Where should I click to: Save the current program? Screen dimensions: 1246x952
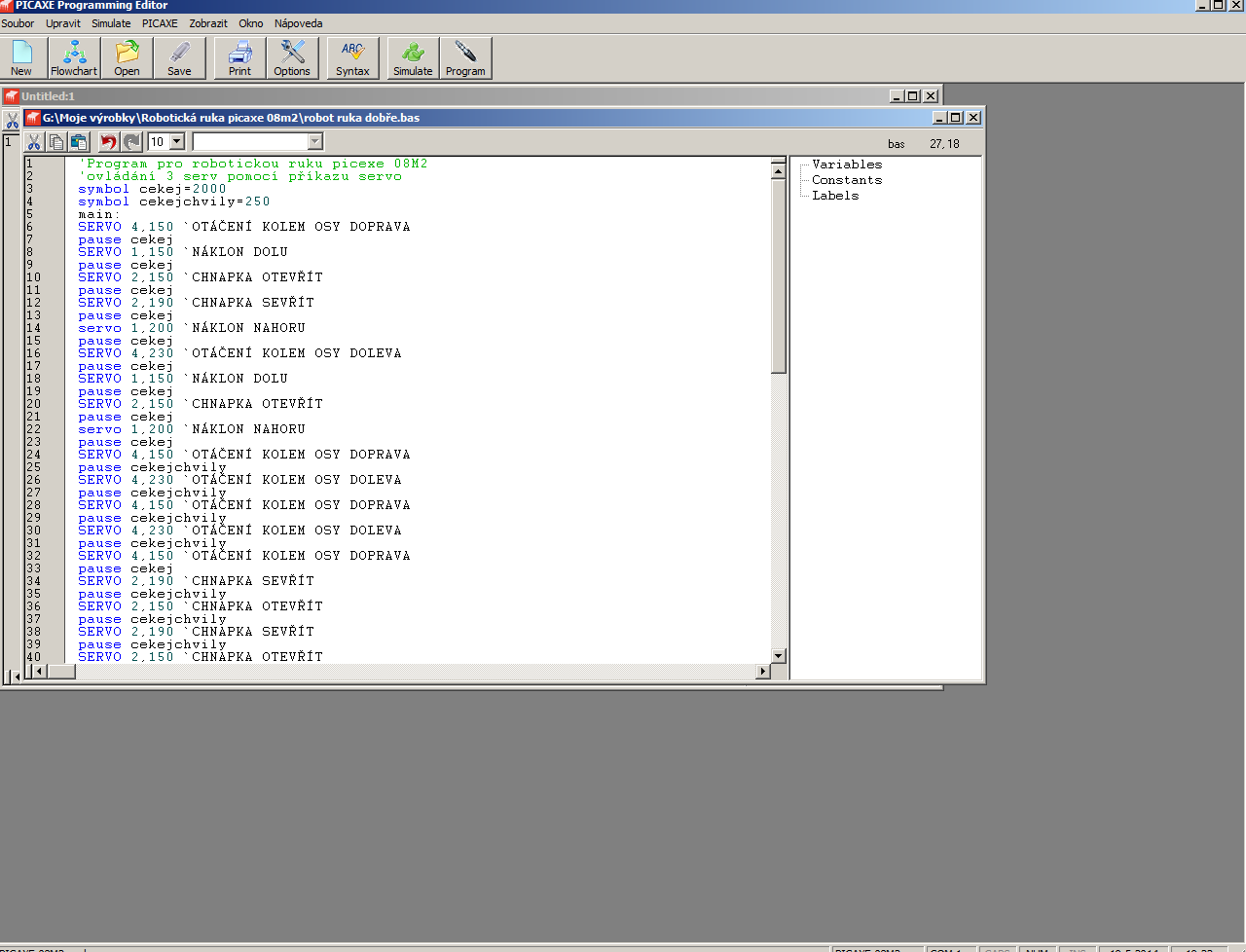(x=179, y=58)
